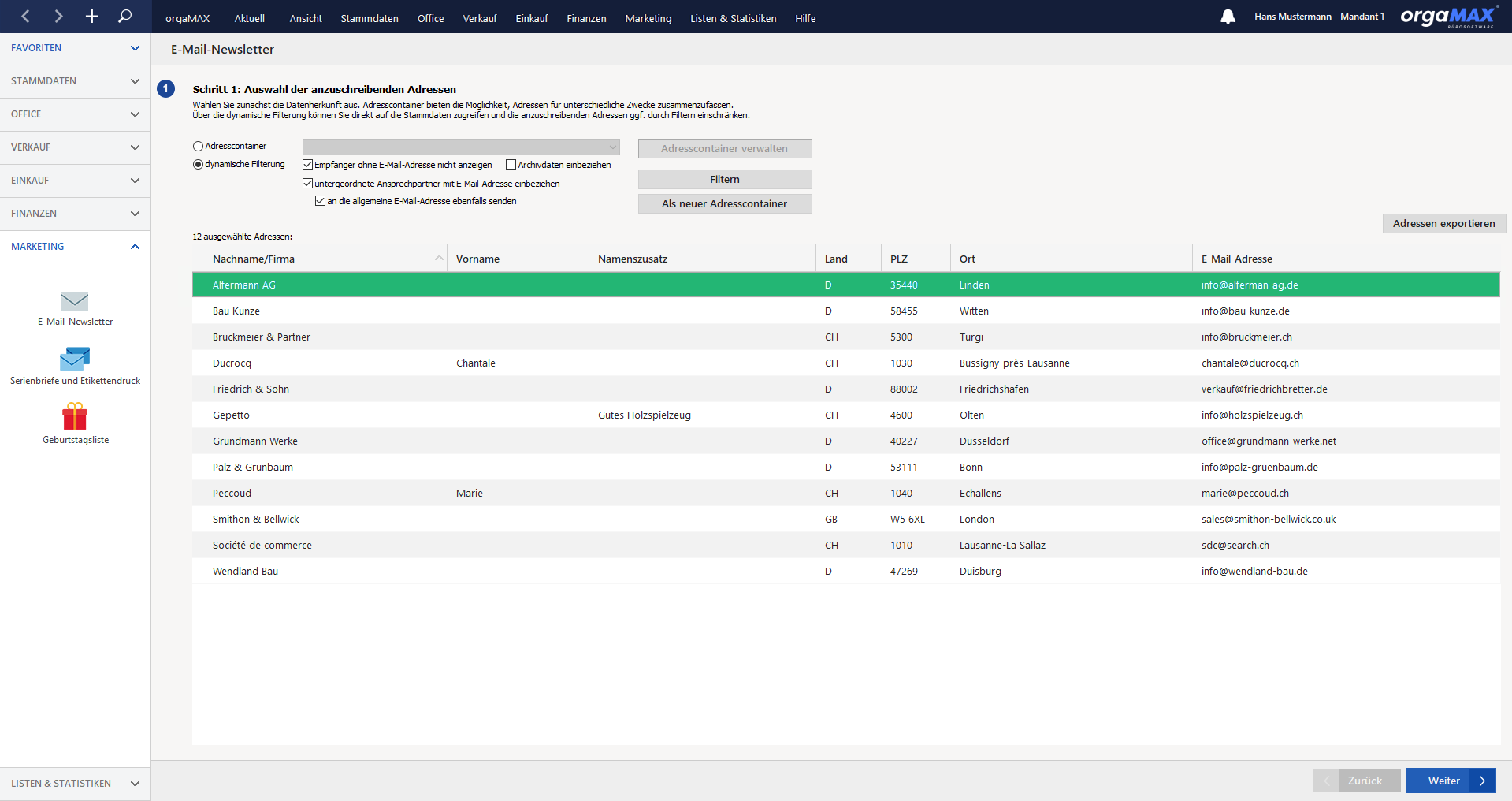
Task: Sort by Ort column header
Action: coord(1072,259)
